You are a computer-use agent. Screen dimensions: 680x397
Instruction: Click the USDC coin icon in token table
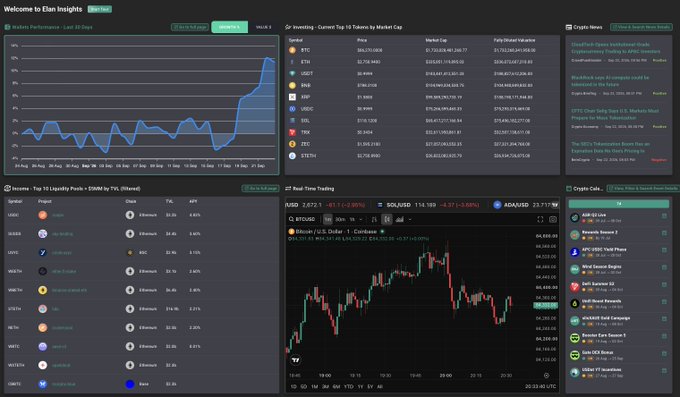click(292, 109)
